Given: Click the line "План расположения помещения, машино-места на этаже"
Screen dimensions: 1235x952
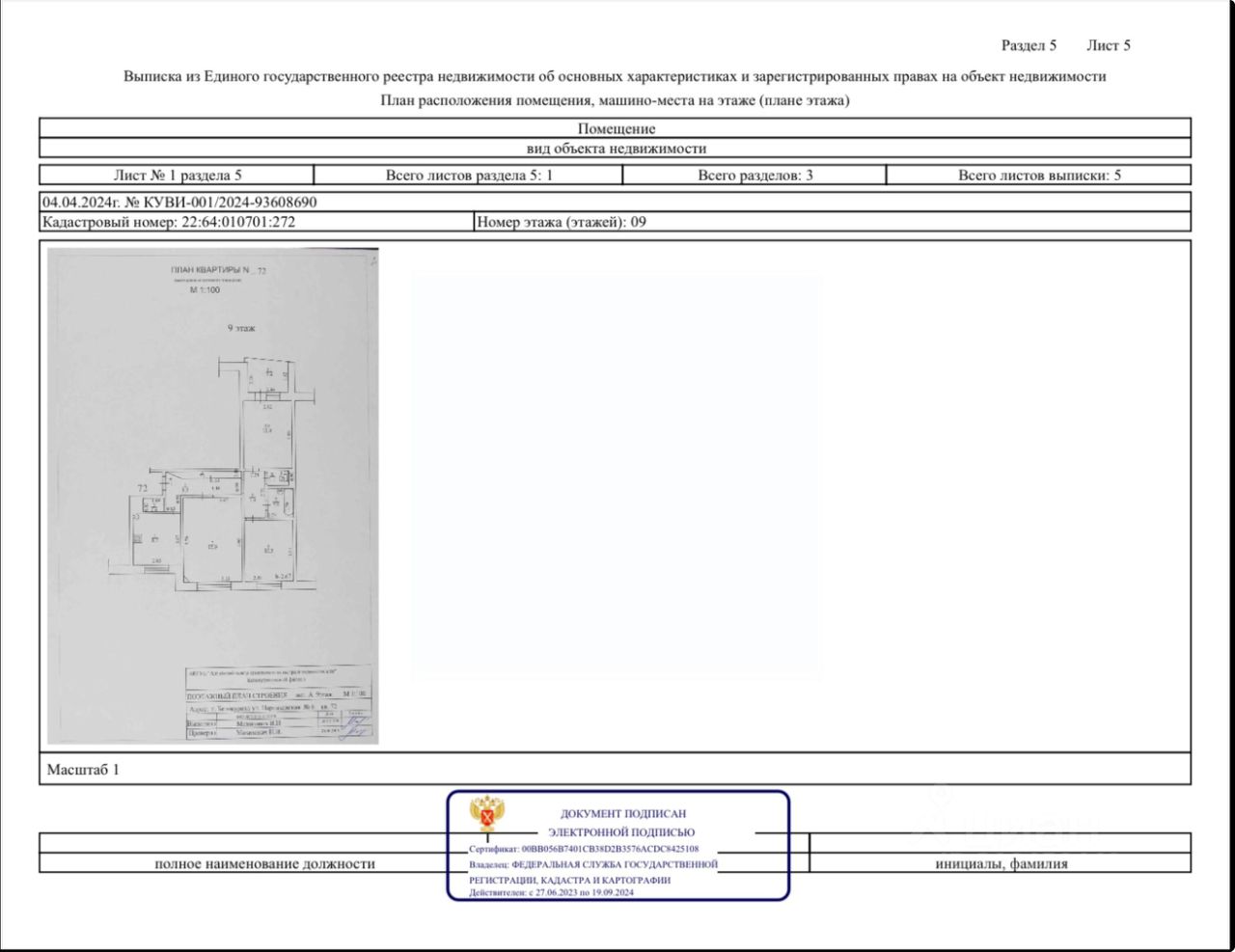Looking at the screenshot, I should click(x=615, y=100).
